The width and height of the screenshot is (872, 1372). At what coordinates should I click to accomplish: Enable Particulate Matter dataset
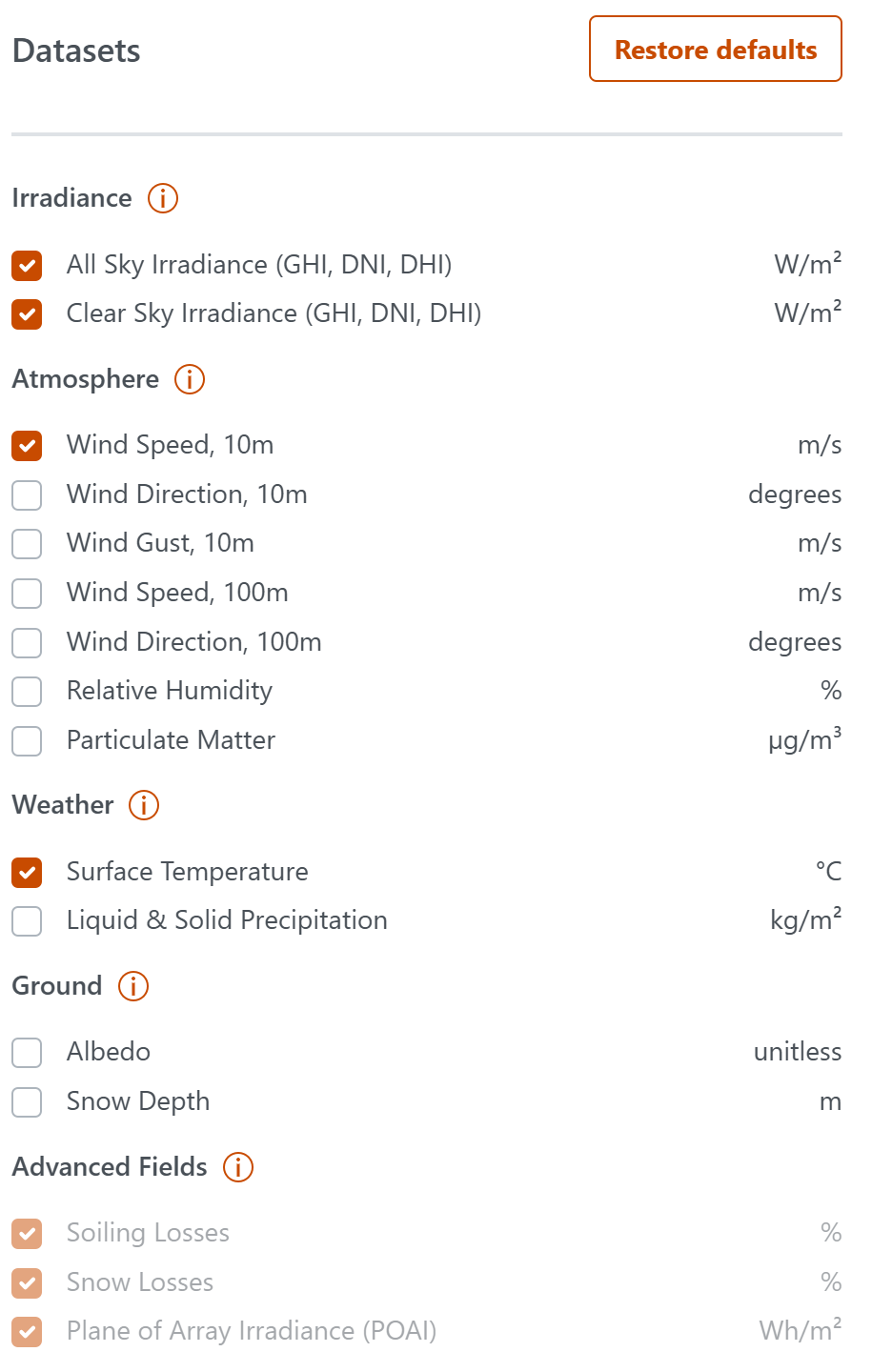pos(27,741)
